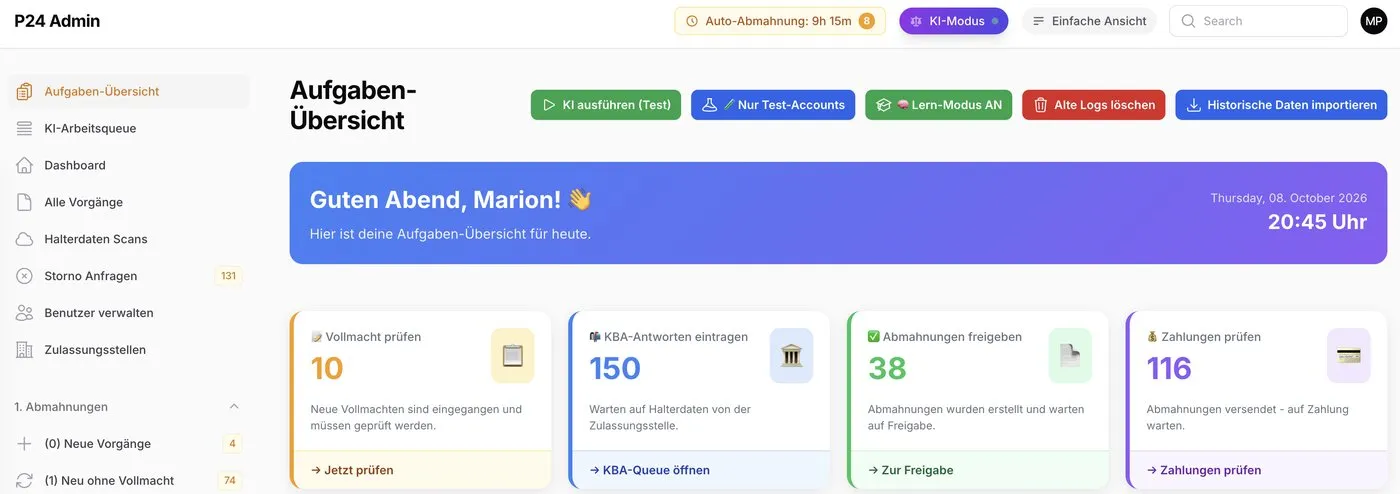Click the 131 badge on Storno Anfragen
This screenshot has width=1400, height=494.
228,276
